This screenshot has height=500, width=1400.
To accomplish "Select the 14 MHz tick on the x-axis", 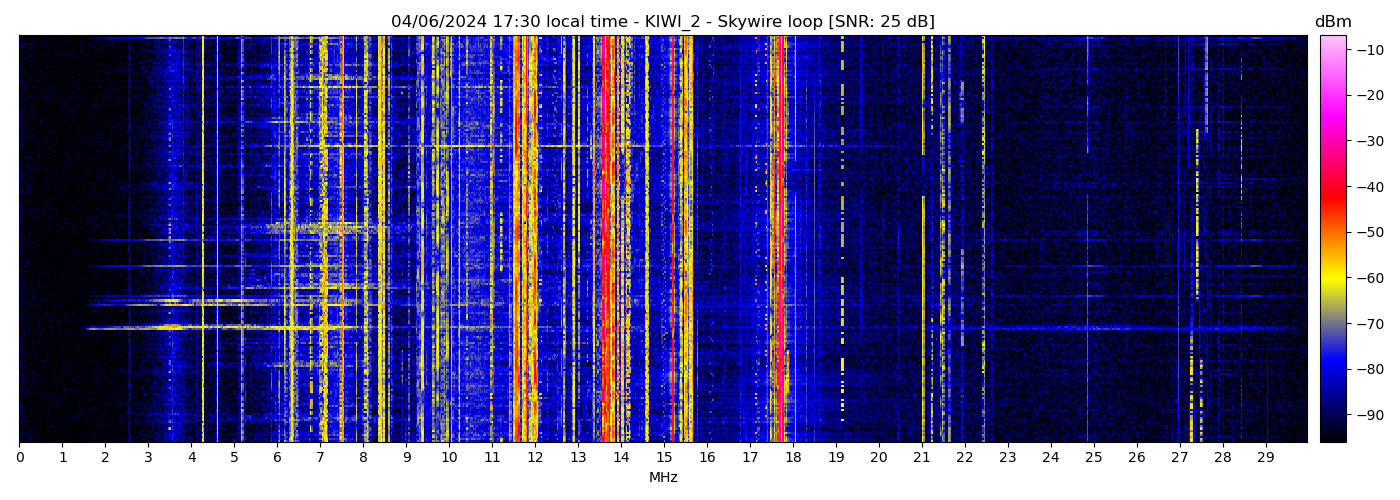I will tap(621, 458).
